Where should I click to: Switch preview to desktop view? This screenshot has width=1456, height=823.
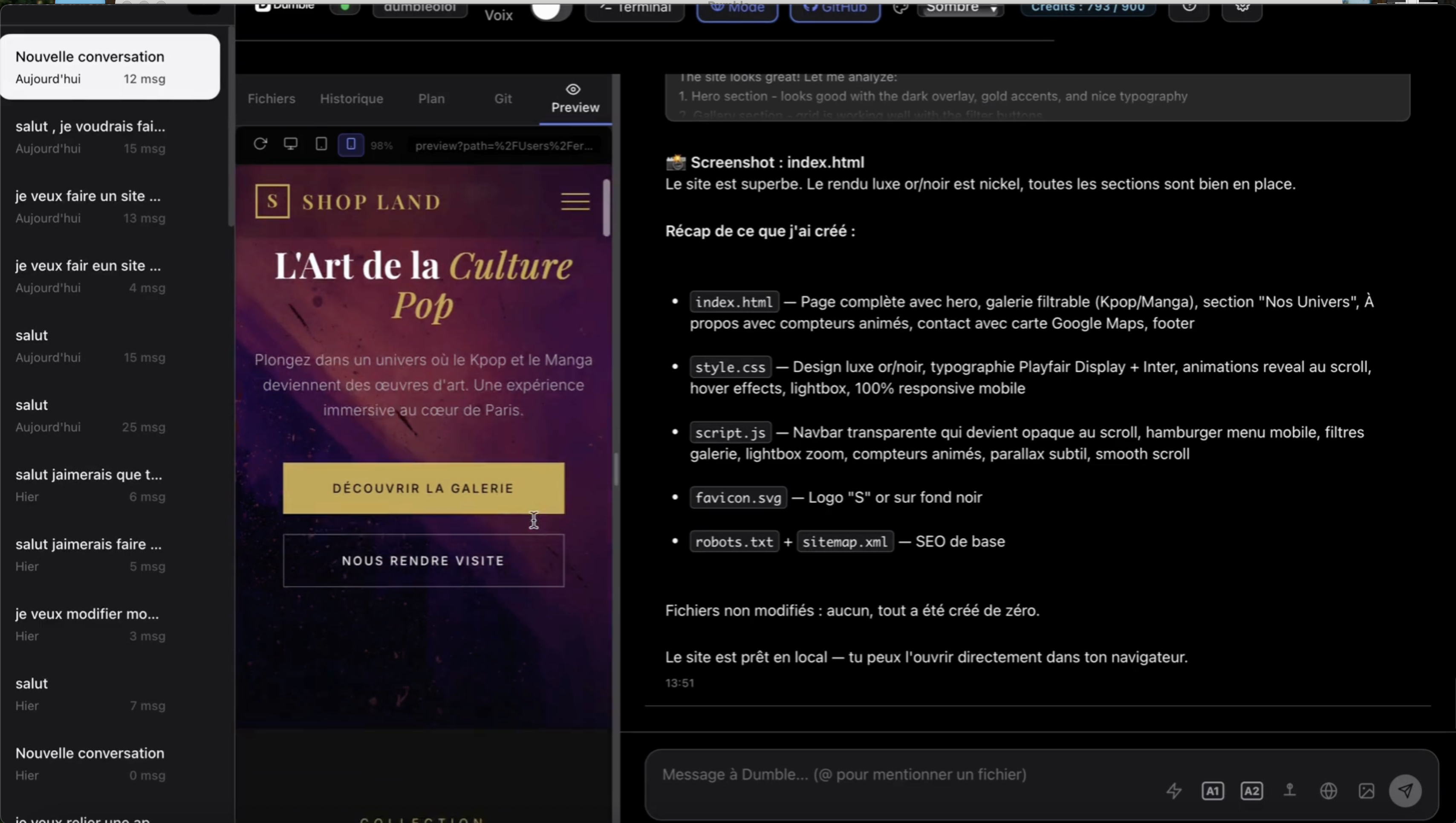pyautogui.click(x=291, y=144)
